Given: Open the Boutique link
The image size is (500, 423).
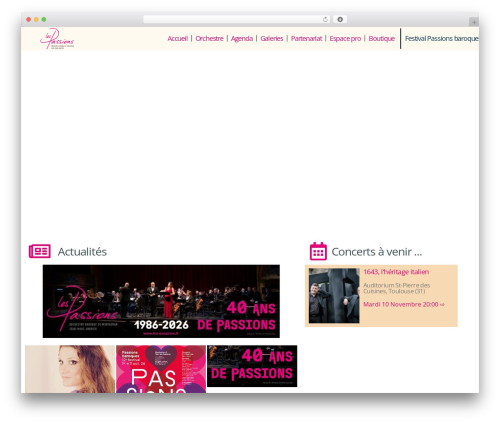Looking at the screenshot, I should [x=382, y=39].
